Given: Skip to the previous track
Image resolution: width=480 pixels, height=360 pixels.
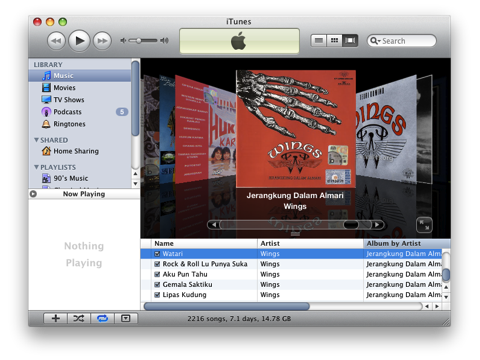Looking at the screenshot, I should tap(56, 41).
